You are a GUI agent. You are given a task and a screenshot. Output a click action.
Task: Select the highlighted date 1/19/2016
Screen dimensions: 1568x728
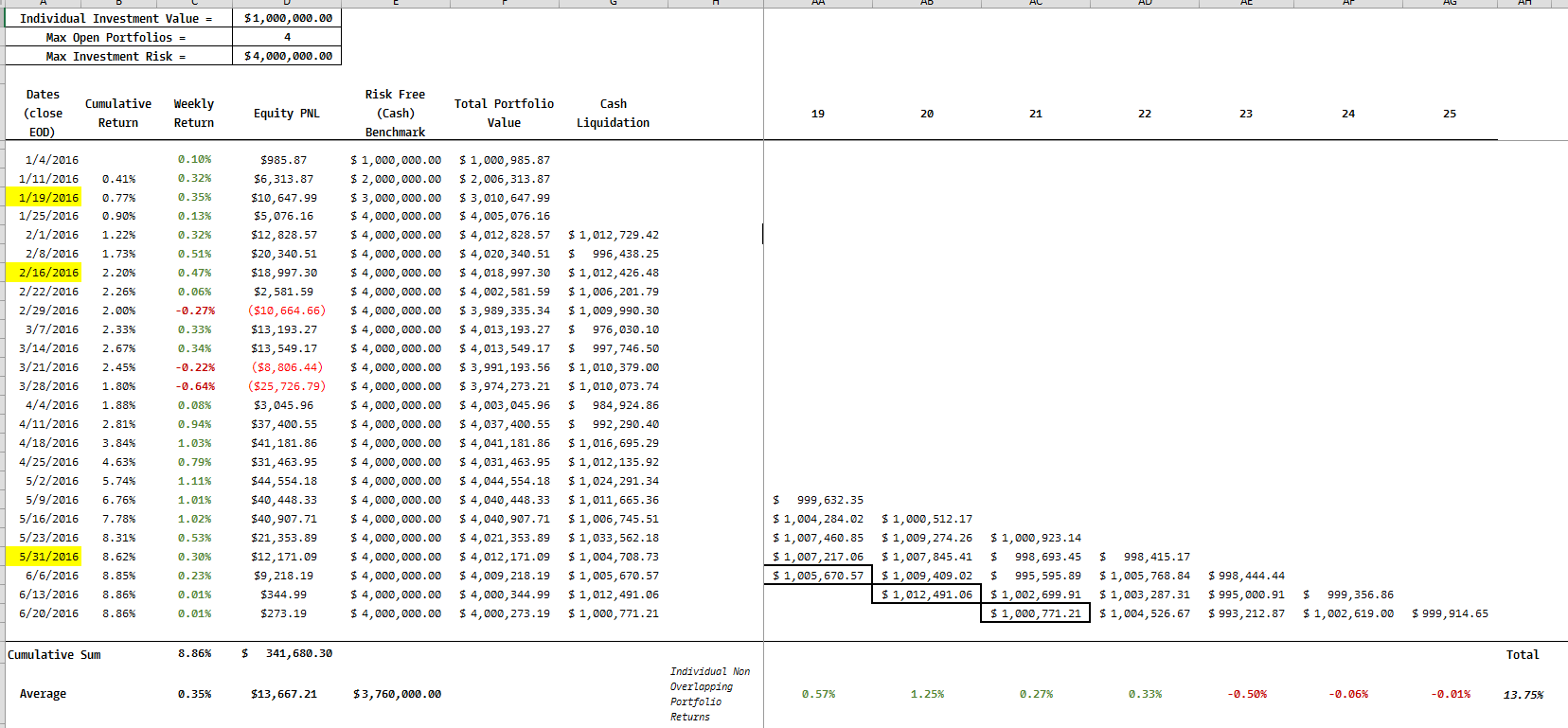(x=44, y=197)
